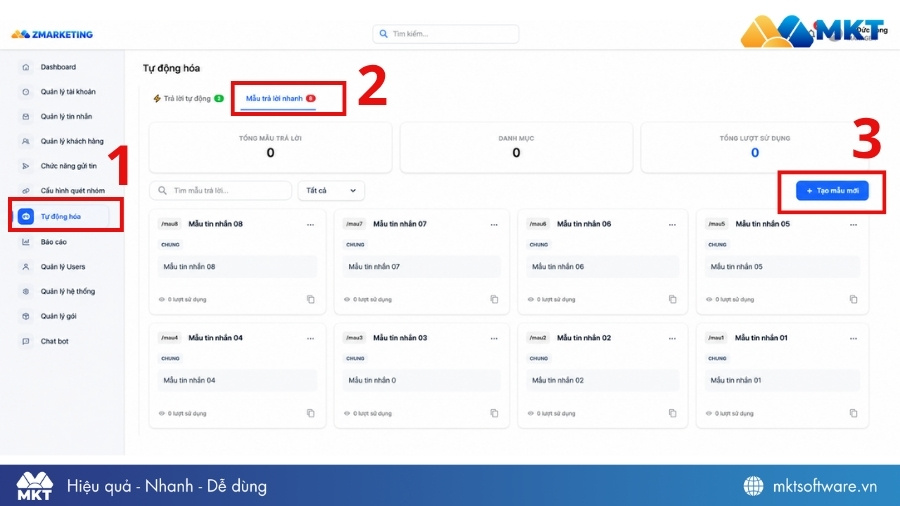
Task: Focus the Tìm mẫu trả lời search field
Action: [x=220, y=190]
